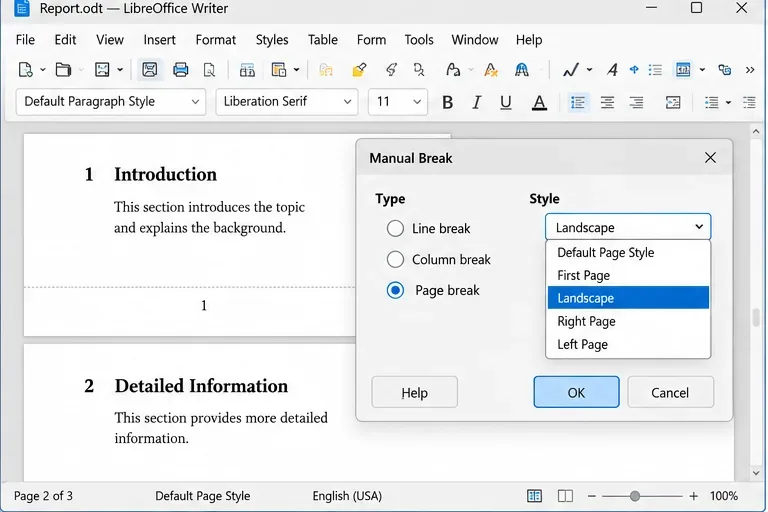Click the underlined Font Color A icon
The height and width of the screenshot is (512, 768).
click(x=539, y=102)
